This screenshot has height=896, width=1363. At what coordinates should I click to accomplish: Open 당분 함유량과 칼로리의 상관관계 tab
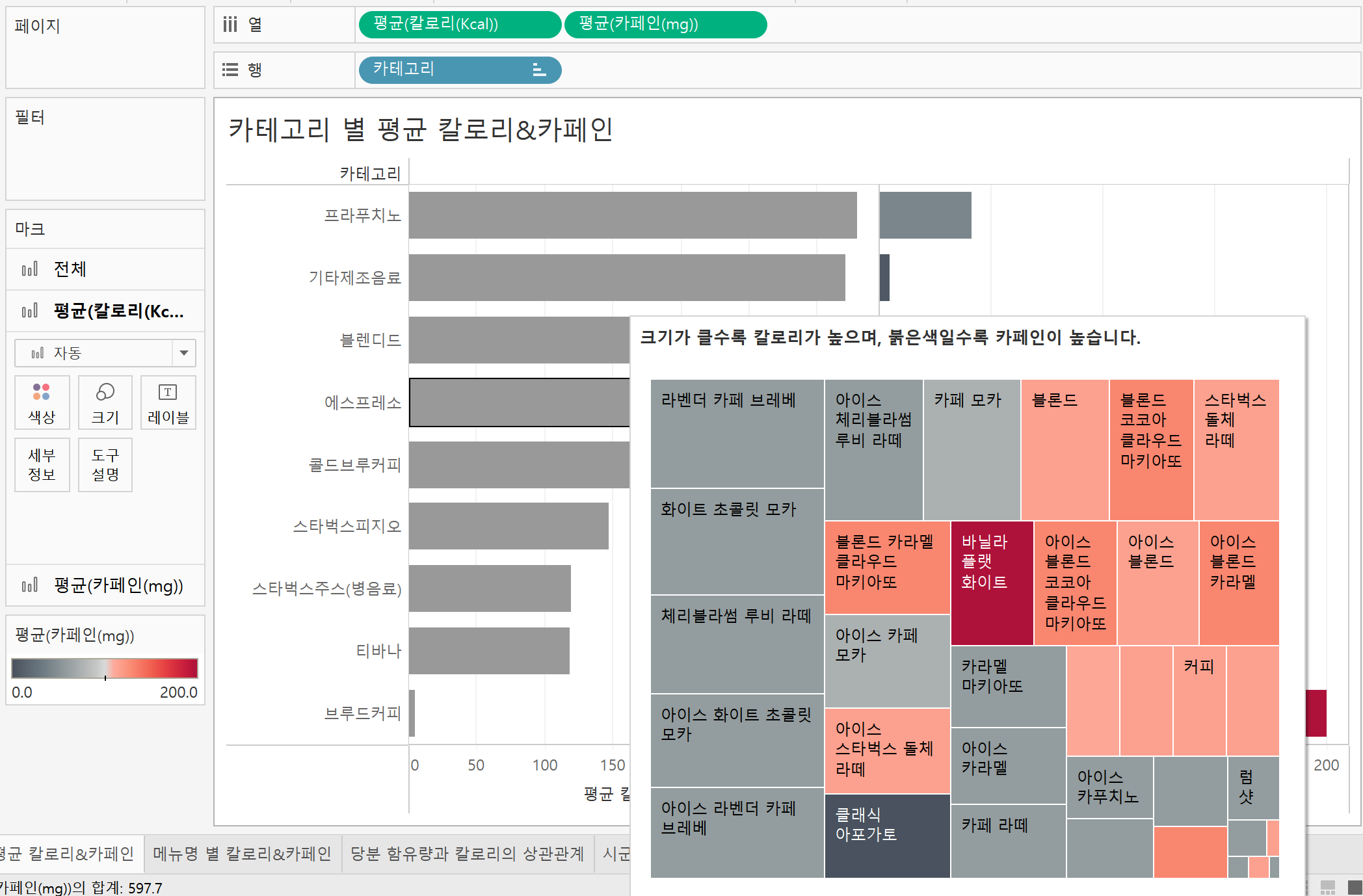(467, 854)
